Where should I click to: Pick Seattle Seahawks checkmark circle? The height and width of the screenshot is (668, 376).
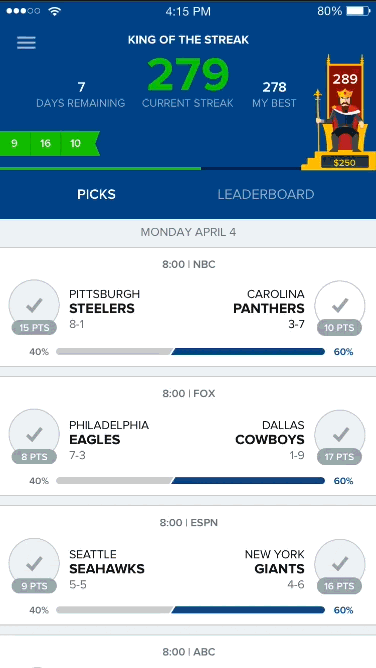[34, 564]
